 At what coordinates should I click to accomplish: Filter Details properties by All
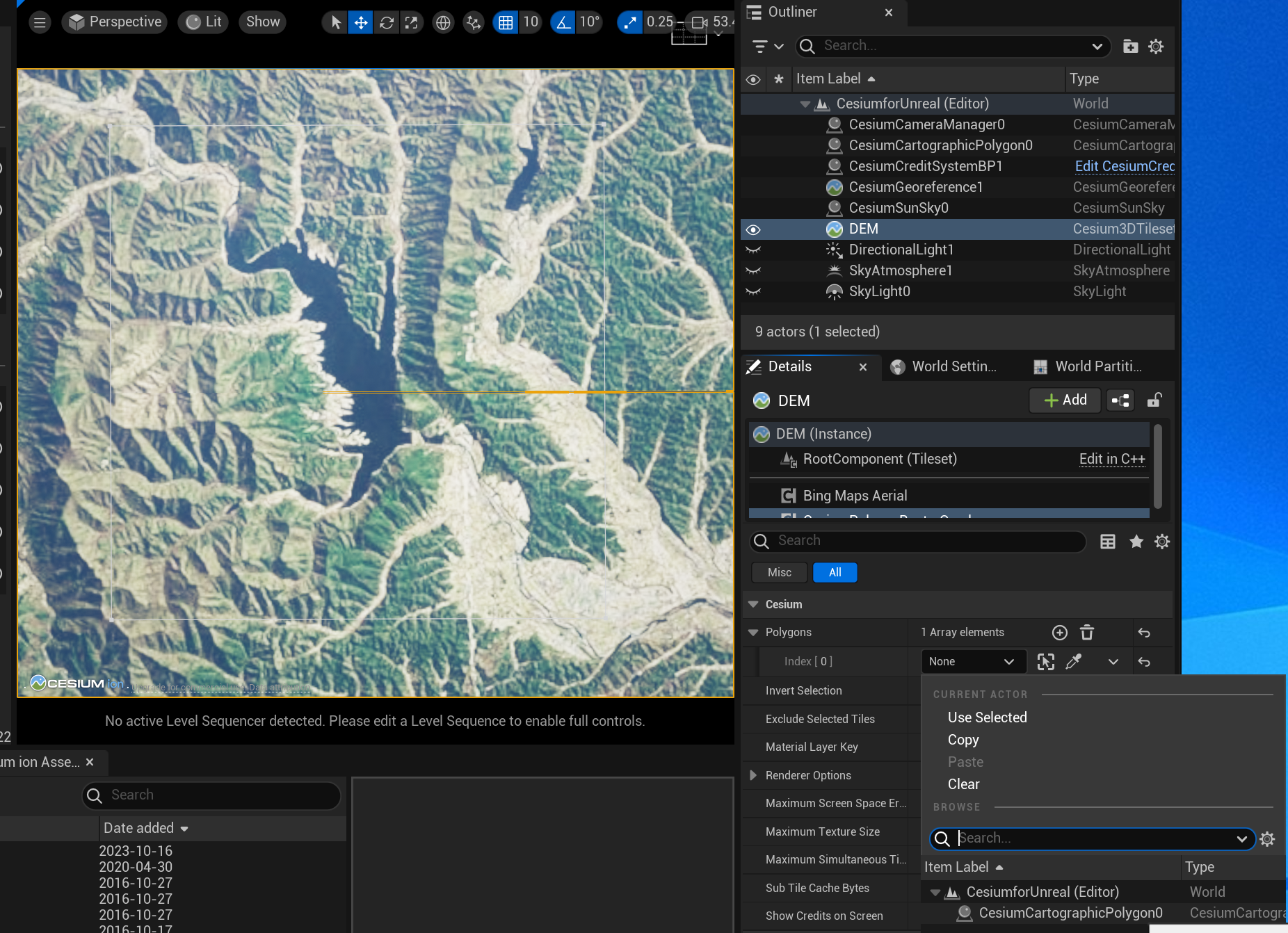tap(835, 573)
